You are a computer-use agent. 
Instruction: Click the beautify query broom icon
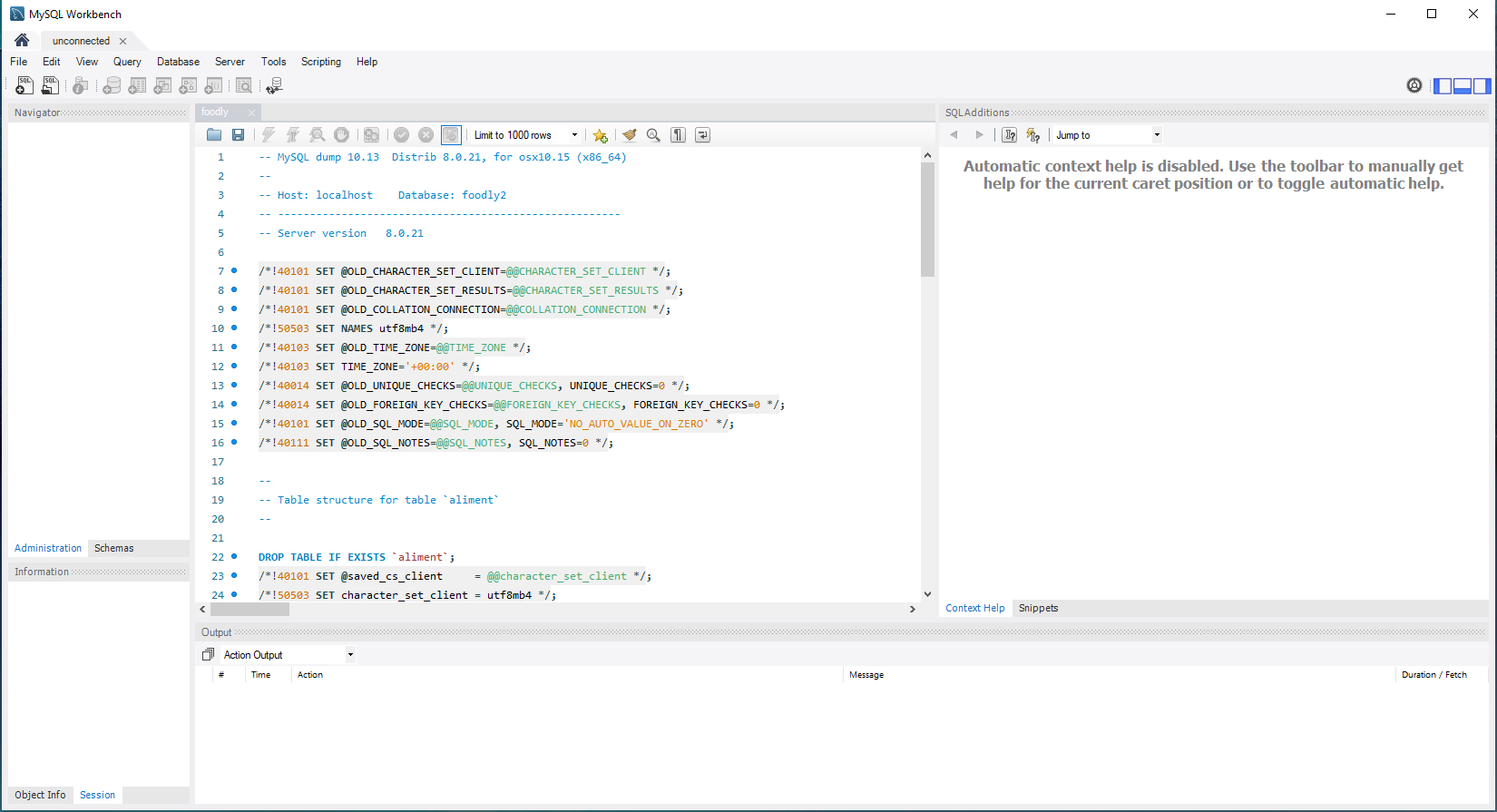pyautogui.click(x=629, y=135)
